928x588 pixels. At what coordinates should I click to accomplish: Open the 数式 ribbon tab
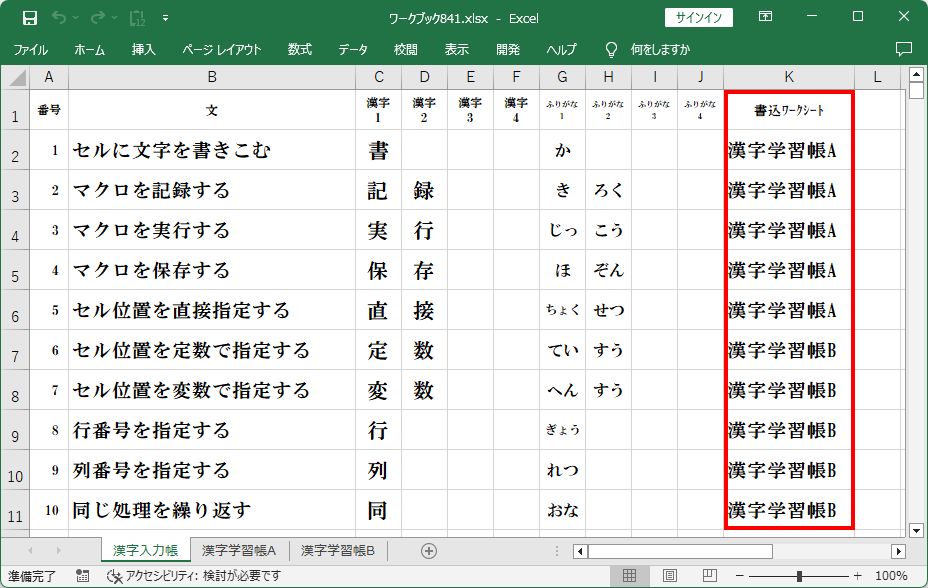(299, 50)
